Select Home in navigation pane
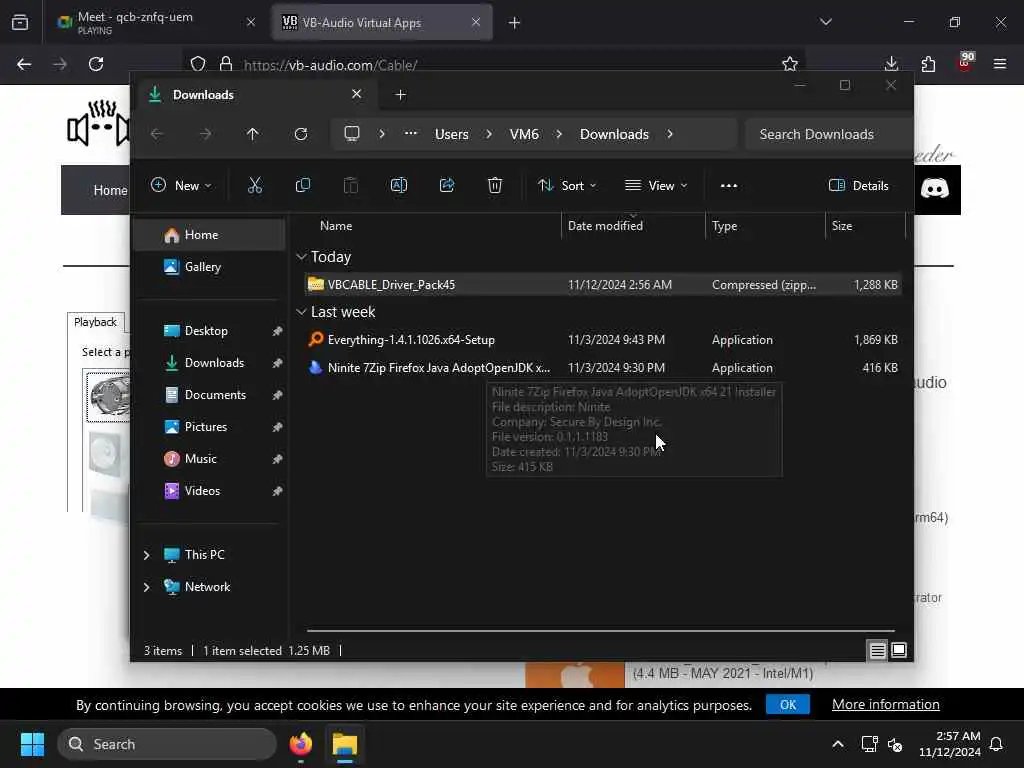 pos(209,235)
